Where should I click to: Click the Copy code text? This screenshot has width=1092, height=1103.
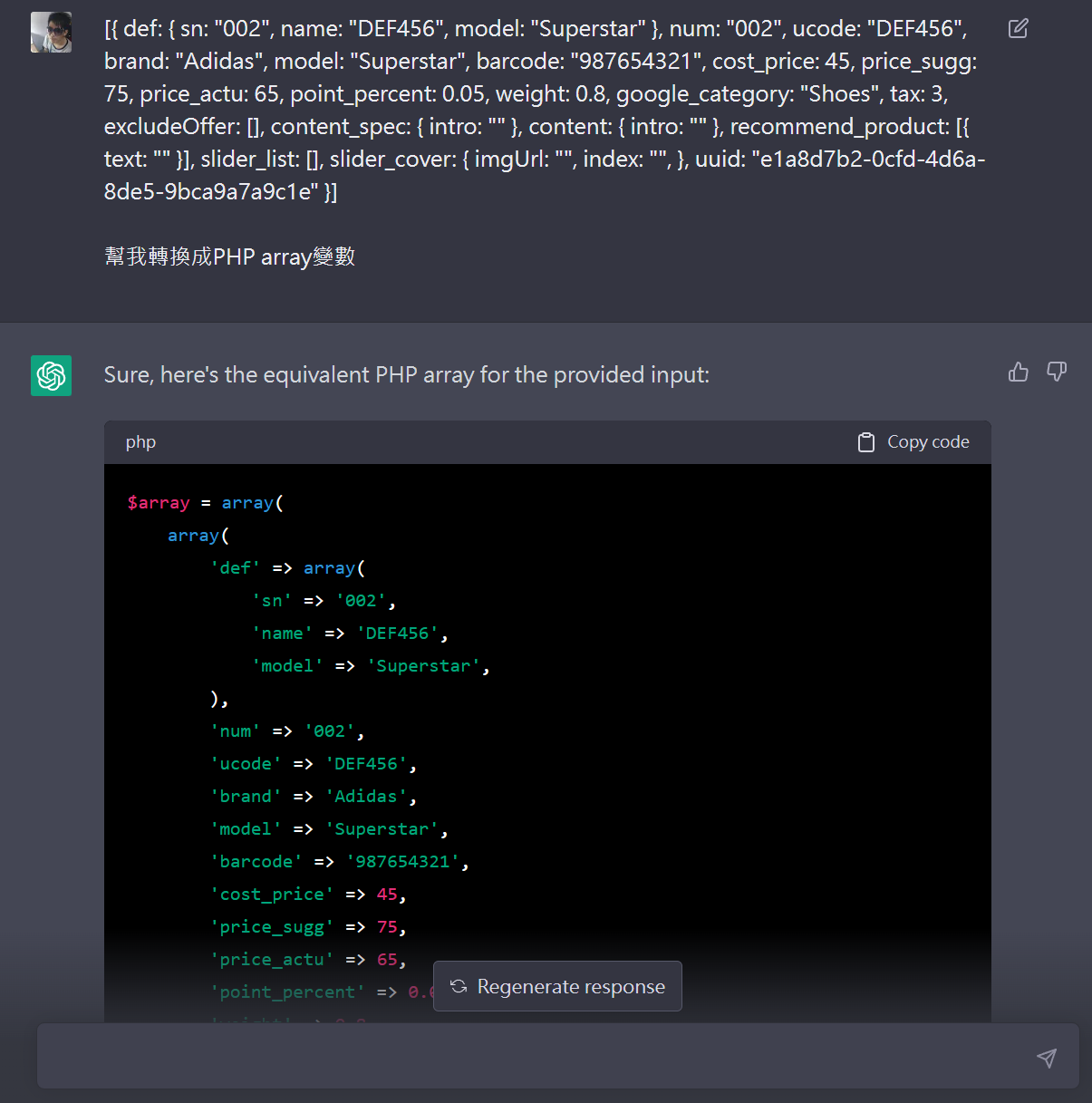tap(928, 442)
